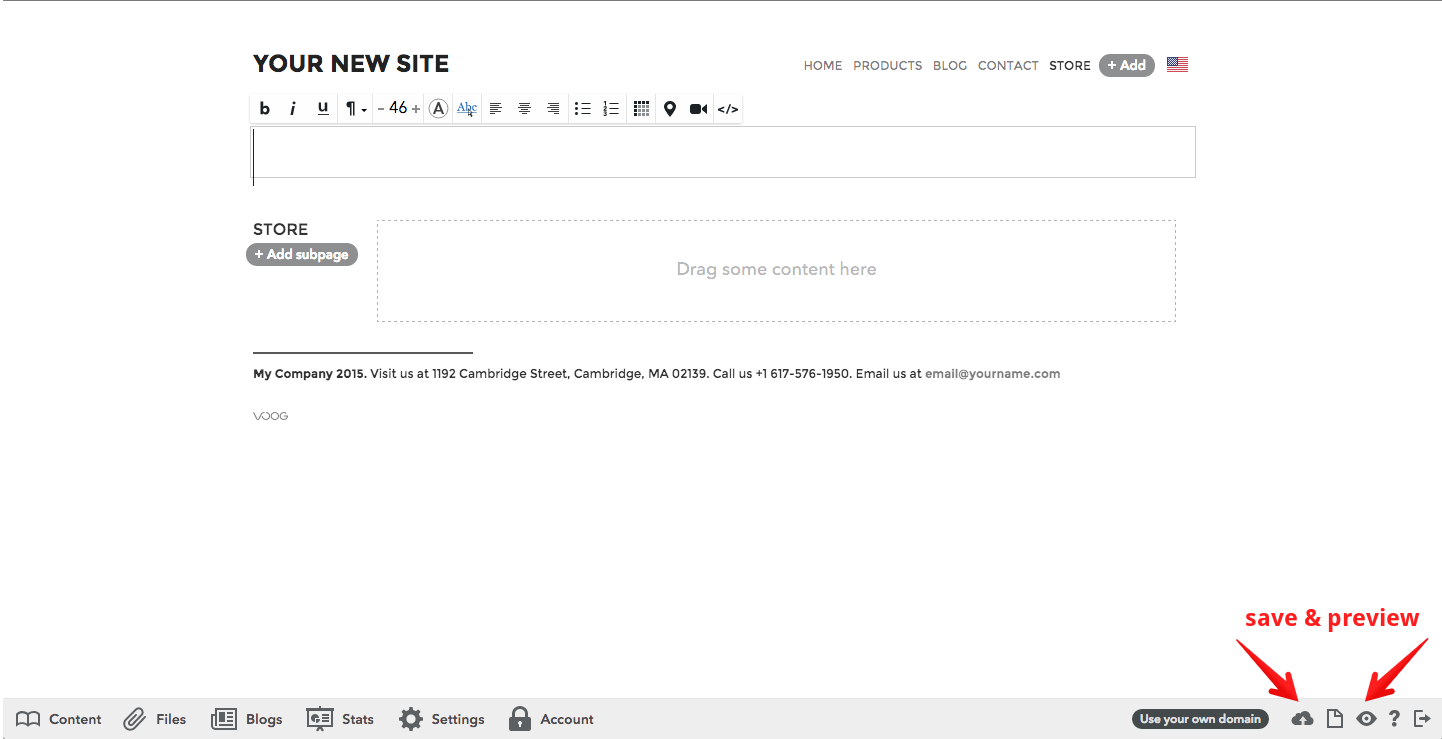Screen dimensions: 1442x739
Task: Toggle underline formatting in text toolbar
Action: [x=323, y=109]
